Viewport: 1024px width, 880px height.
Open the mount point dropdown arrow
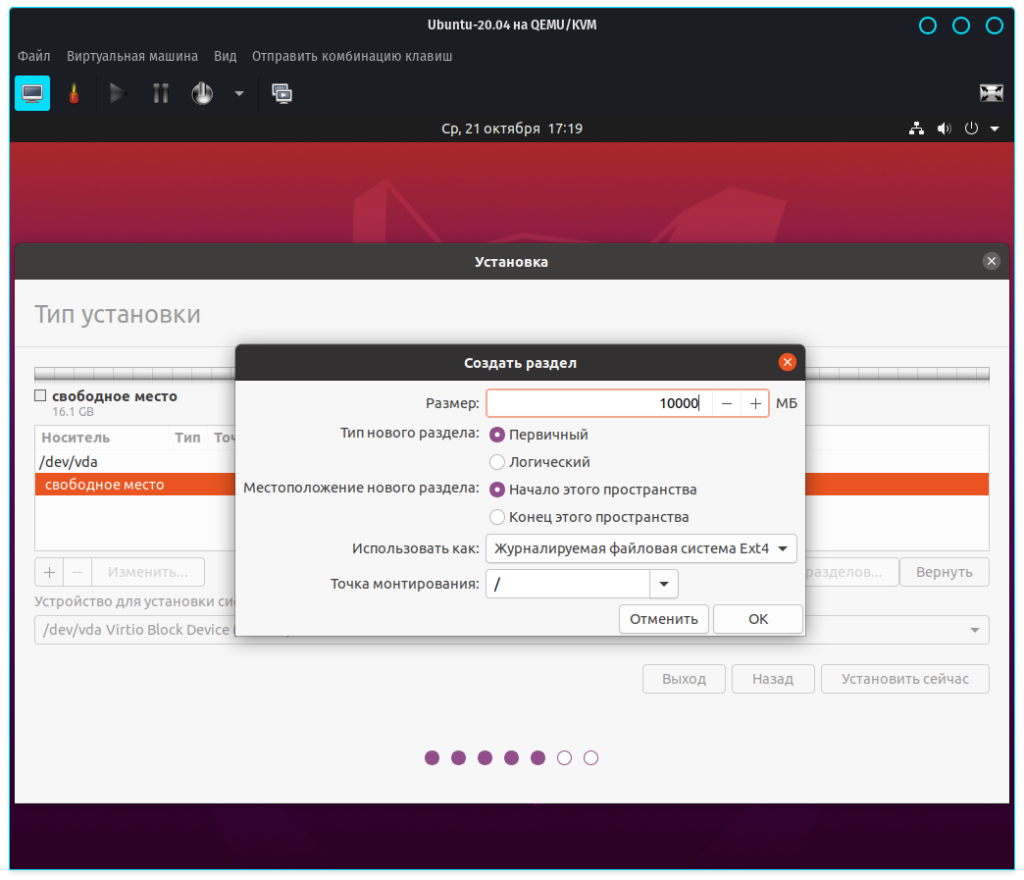[x=664, y=584]
